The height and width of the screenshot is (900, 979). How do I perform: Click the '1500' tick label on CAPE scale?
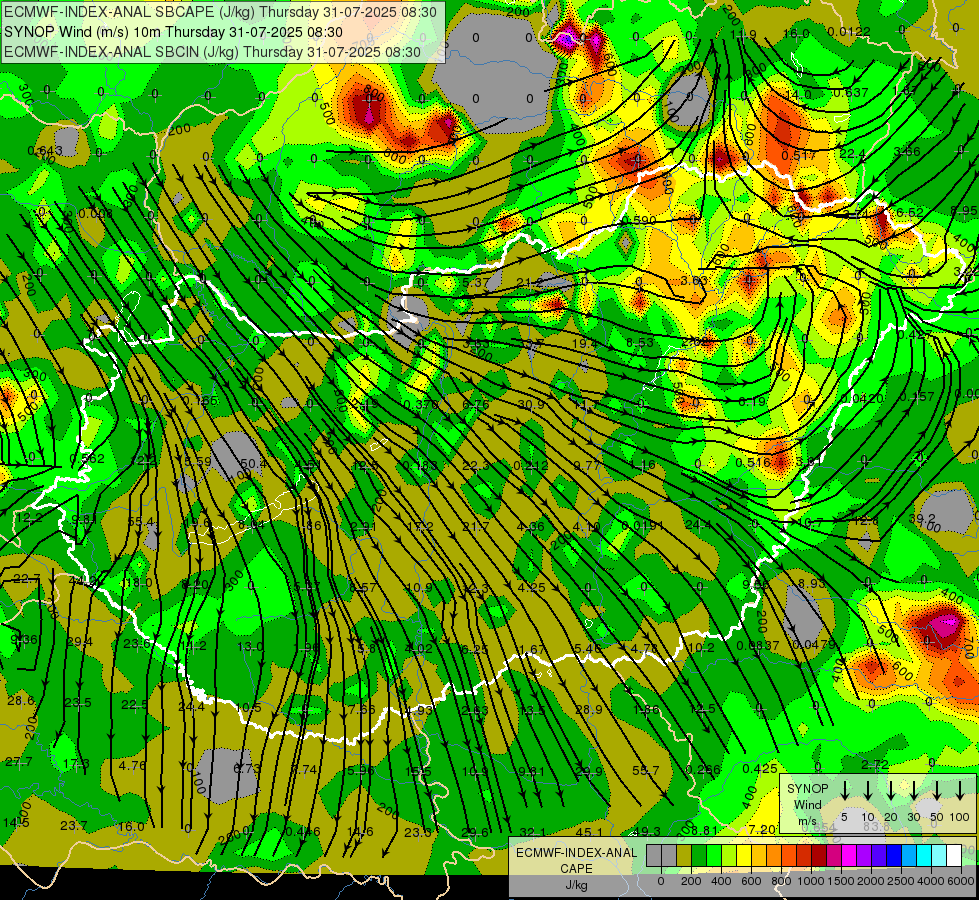tap(841, 881)
